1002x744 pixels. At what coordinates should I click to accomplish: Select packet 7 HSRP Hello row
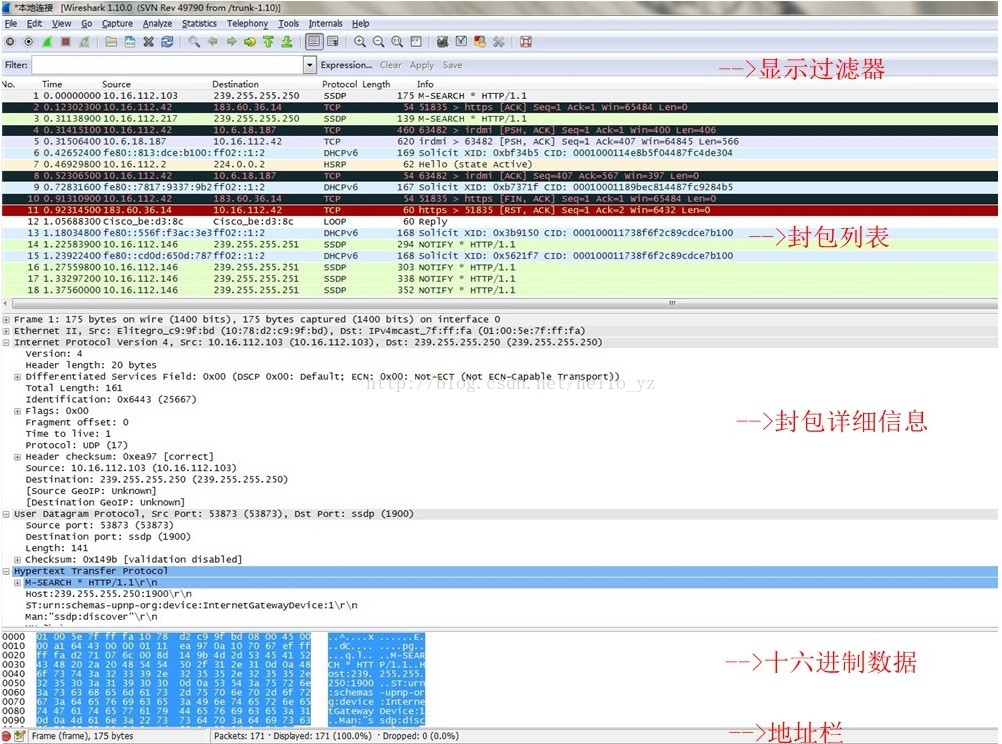point(500,164)
